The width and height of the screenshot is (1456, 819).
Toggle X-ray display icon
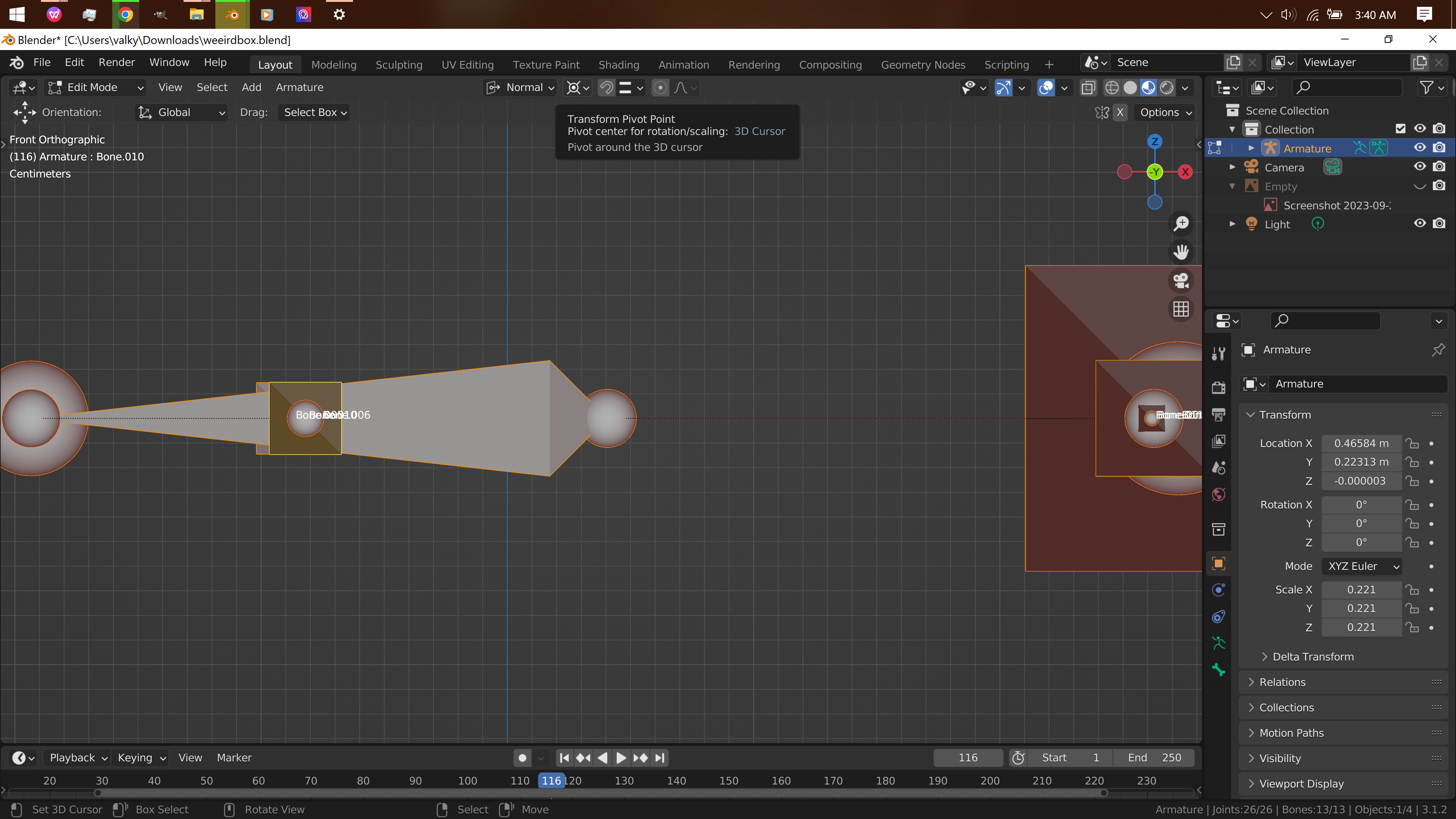[x=1088, y=88]
